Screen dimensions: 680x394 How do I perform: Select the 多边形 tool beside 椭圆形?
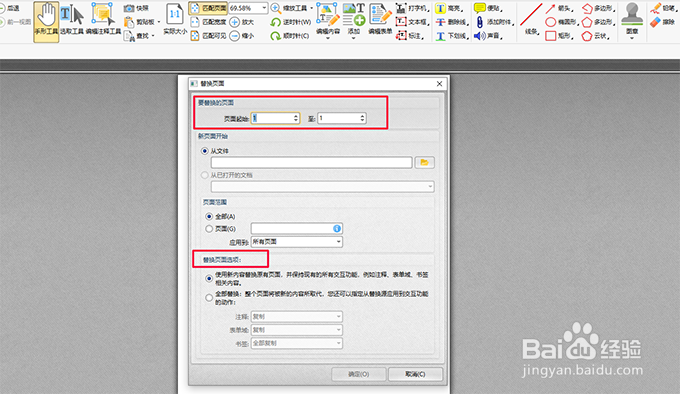pyautogui.click(x=599, y=22)
